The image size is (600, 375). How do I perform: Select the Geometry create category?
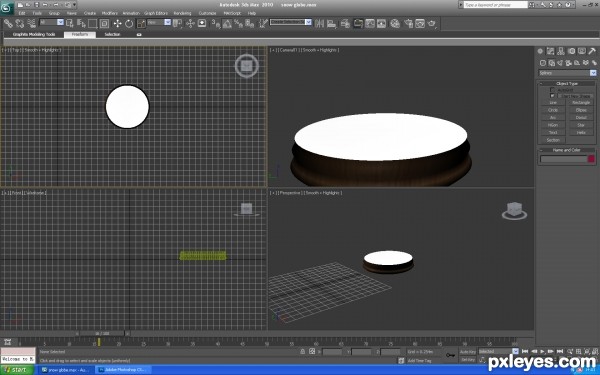pos(543,63)
